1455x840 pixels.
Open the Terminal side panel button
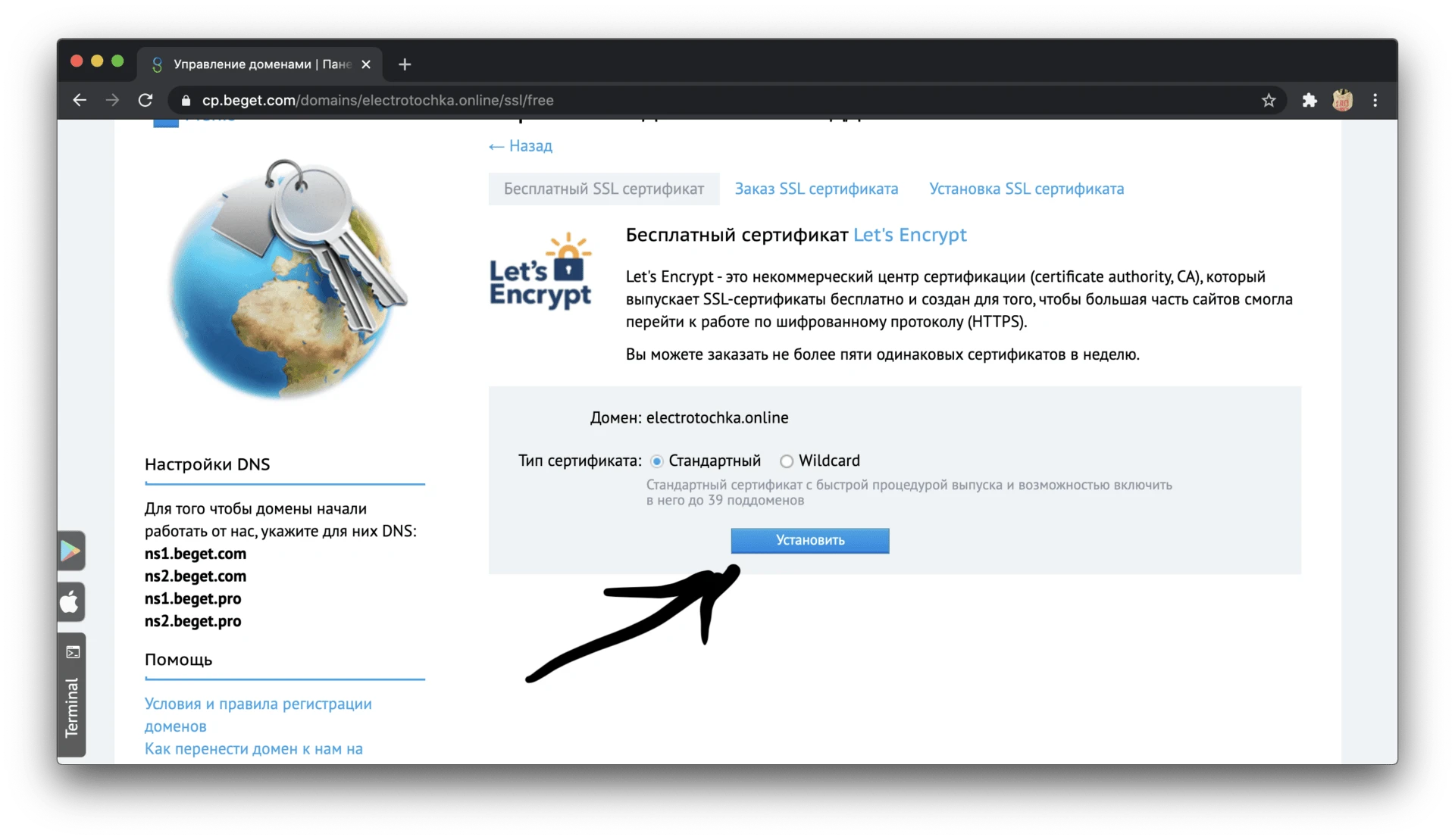pos(72,695)
